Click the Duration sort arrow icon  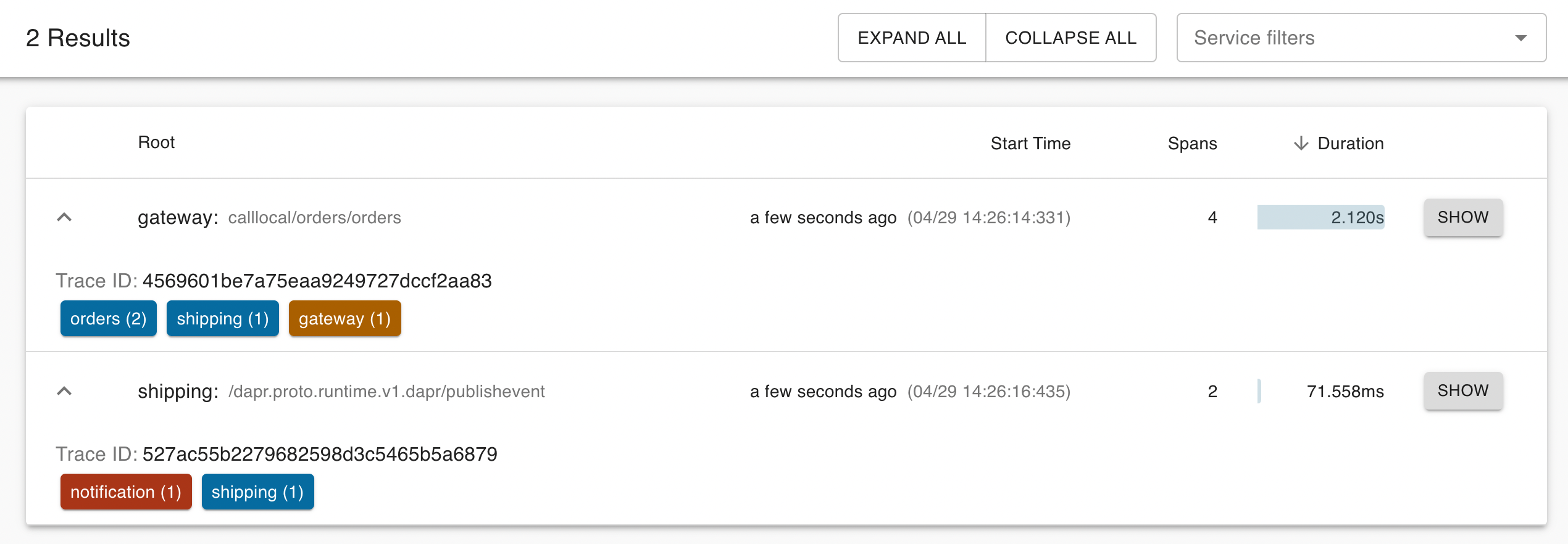[1301, 143]
